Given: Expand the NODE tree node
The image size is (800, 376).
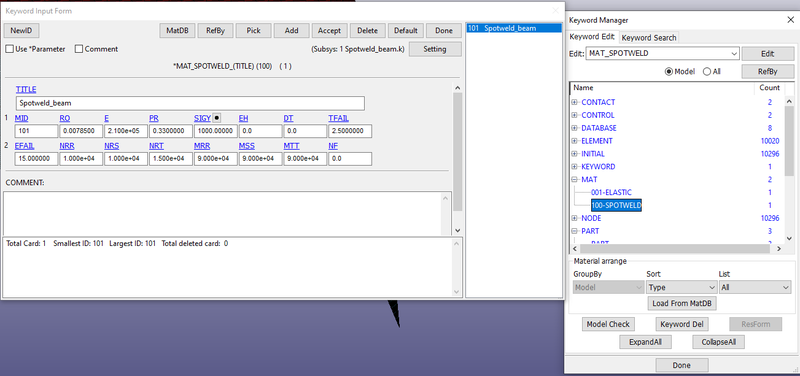Looking at the screenshot, I should pos(574,218).
